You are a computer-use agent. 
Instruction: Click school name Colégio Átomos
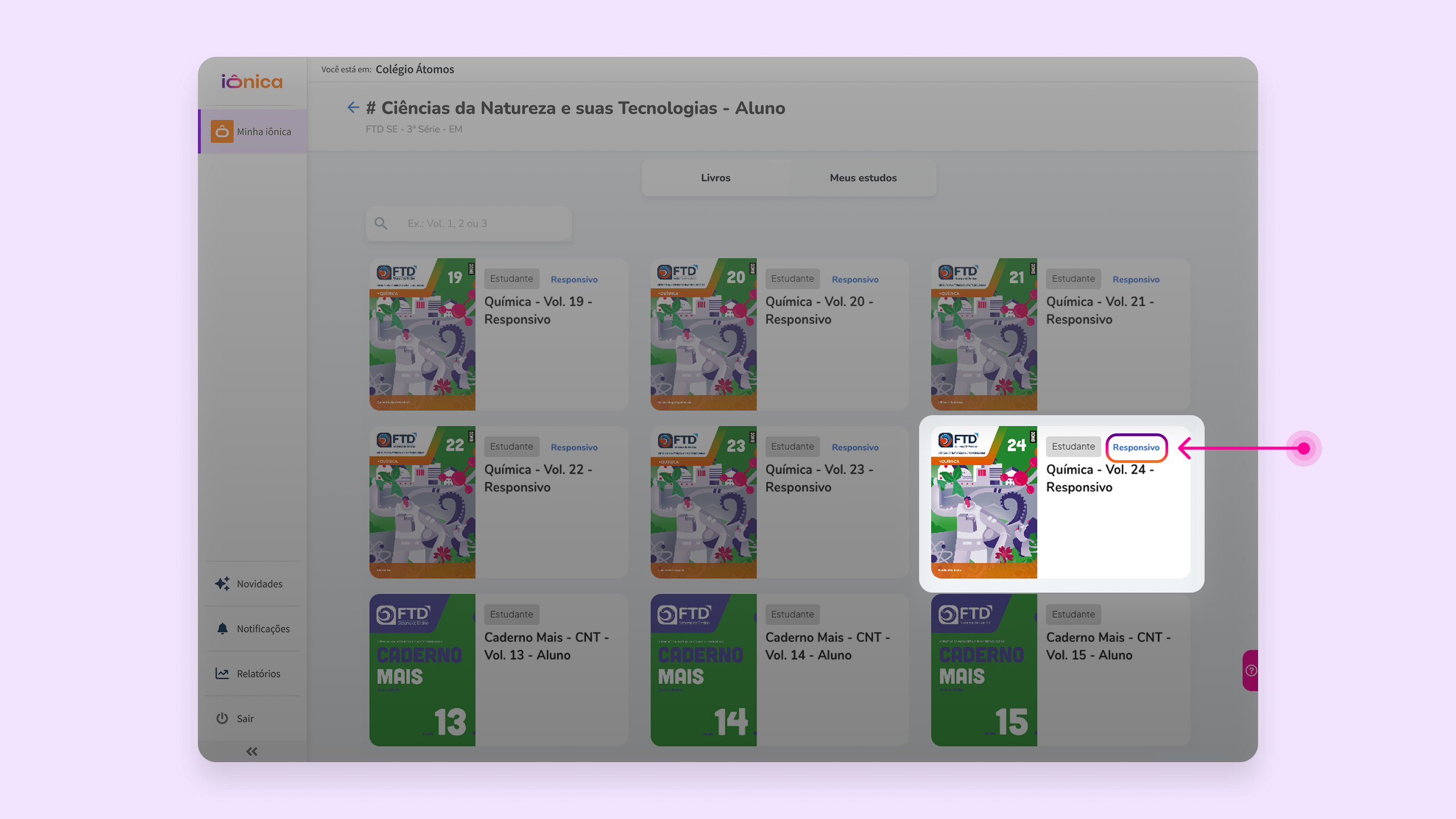tap(415, 69)
